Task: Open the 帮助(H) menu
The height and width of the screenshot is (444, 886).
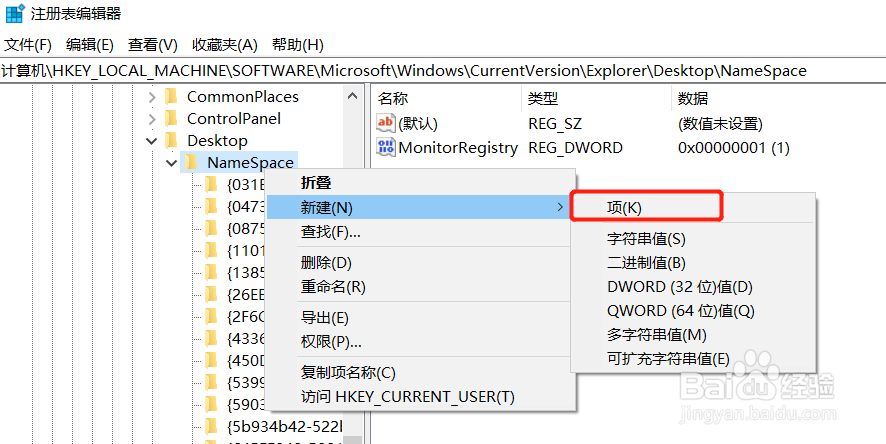Action: 298,45
